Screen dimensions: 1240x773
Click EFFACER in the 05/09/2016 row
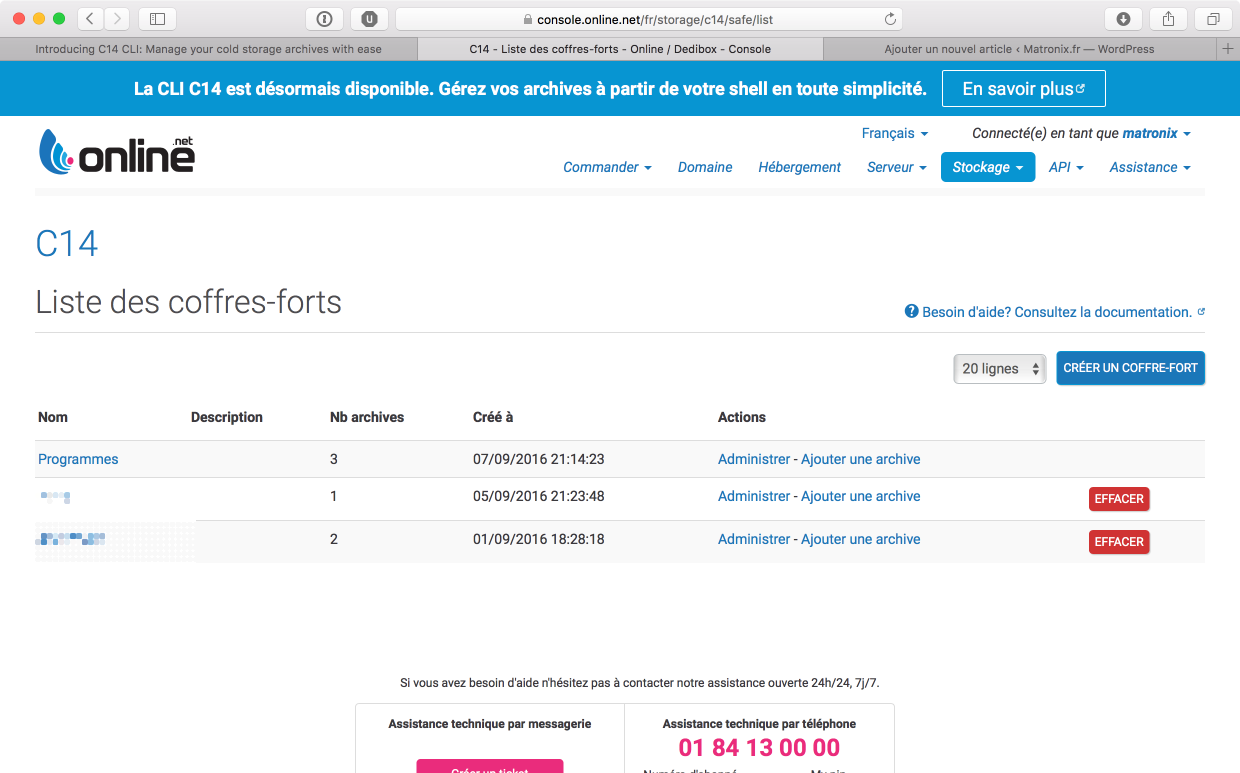pyautogui.click(x=1119, y=499)
